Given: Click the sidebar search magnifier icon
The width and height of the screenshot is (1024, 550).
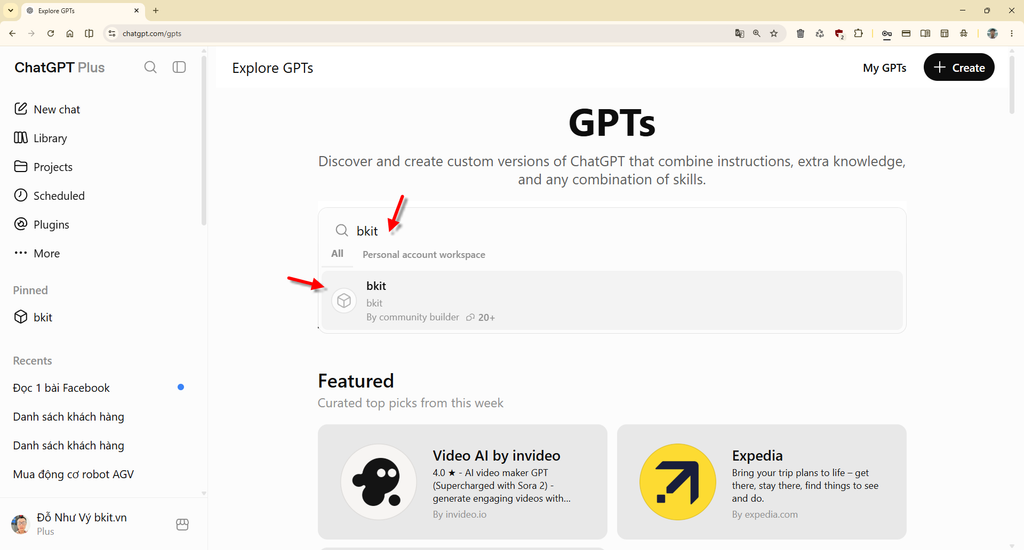Looking at the screenshot, I should 150,67.
